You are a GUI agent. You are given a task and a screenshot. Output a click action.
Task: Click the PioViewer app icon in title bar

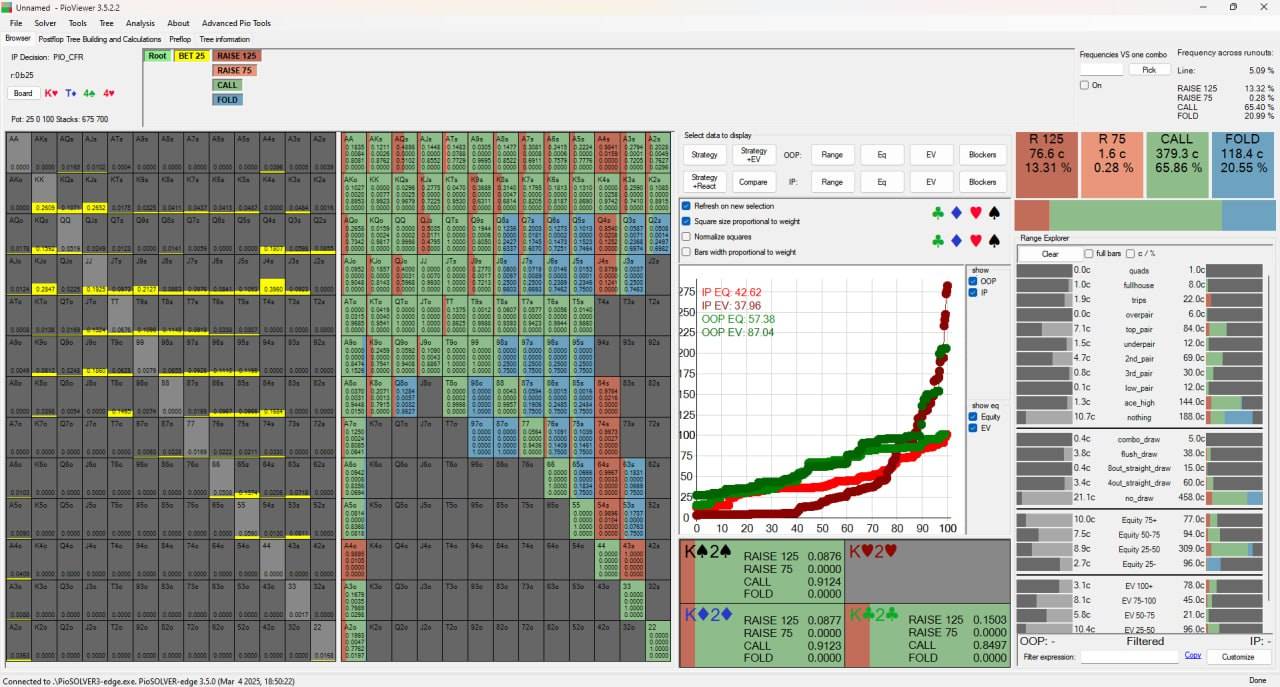pyautogui.click(x=8, y=7)
